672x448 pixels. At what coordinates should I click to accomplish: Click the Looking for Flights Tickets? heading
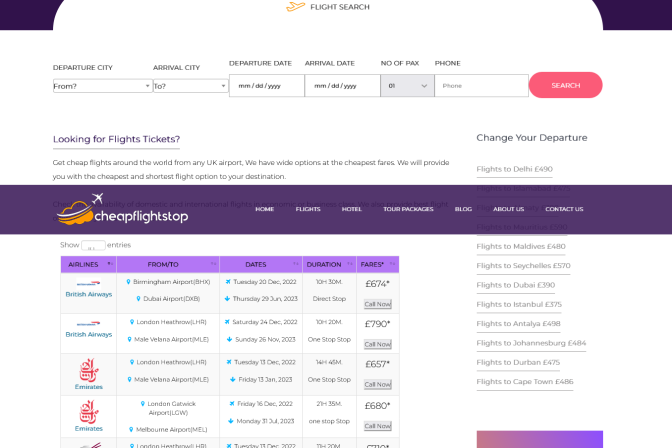pos(116,139)
